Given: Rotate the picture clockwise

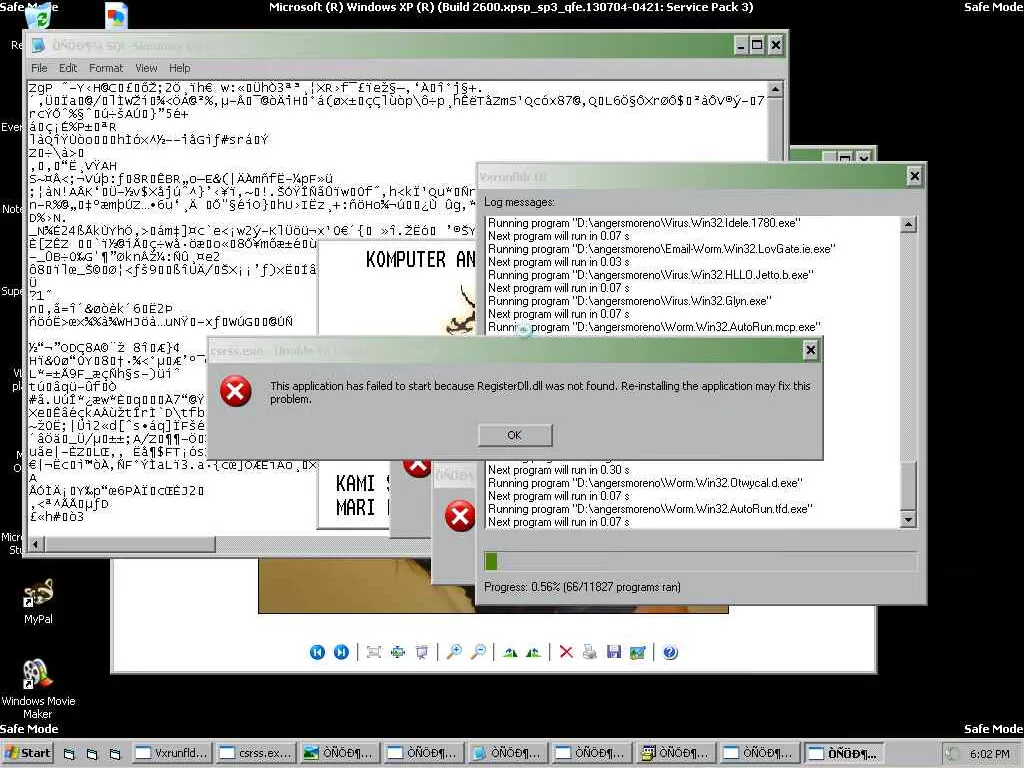Looking at the screenshot, I should [x=511, y=652].
